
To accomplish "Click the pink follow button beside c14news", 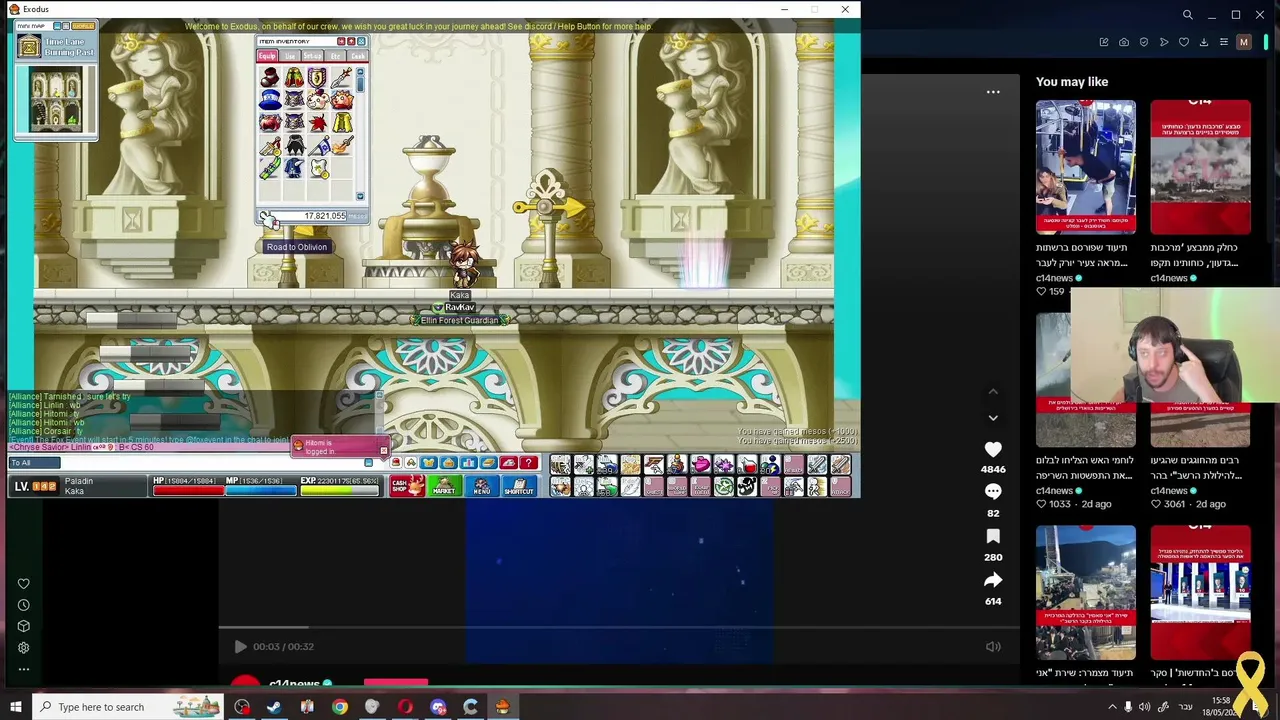I will coord(396,683).
